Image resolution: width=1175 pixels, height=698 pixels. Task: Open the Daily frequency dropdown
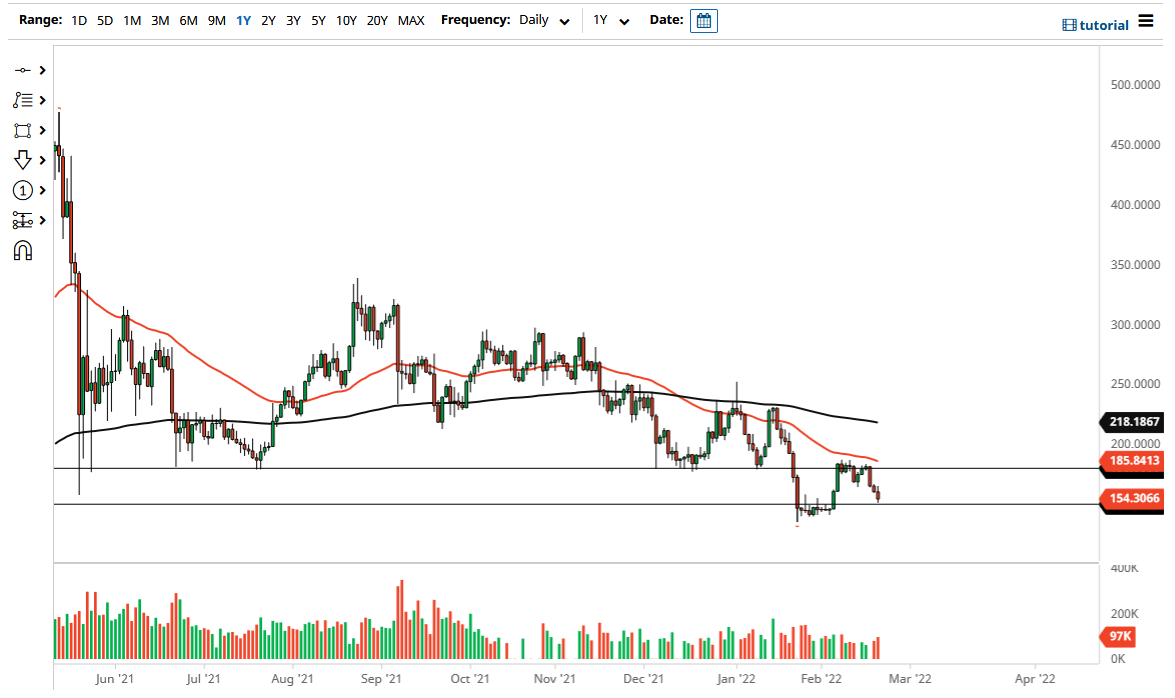coord(544,20)
